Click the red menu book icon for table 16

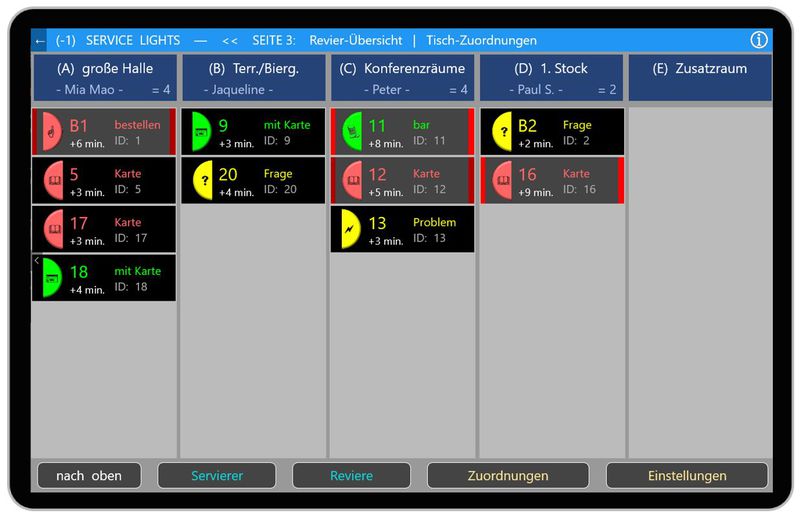point(500,180)
